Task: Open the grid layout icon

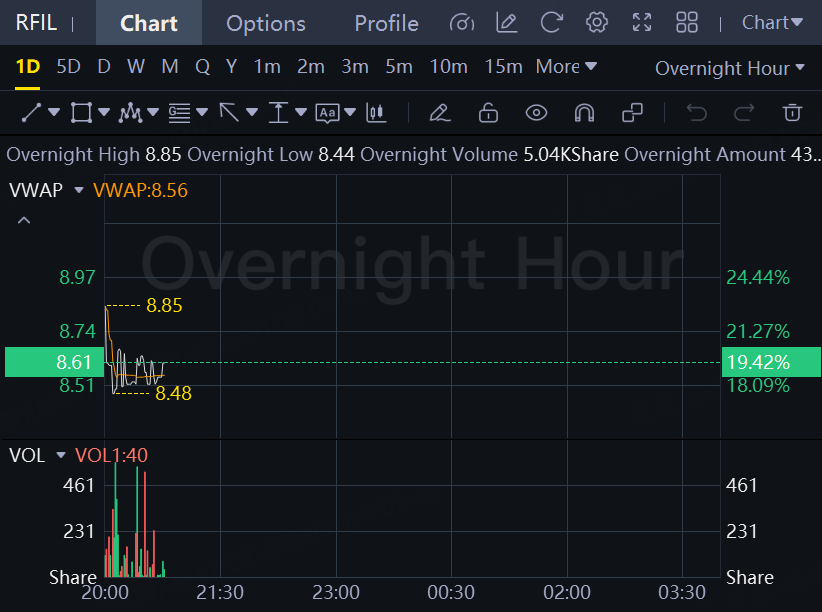Action: 687,22
